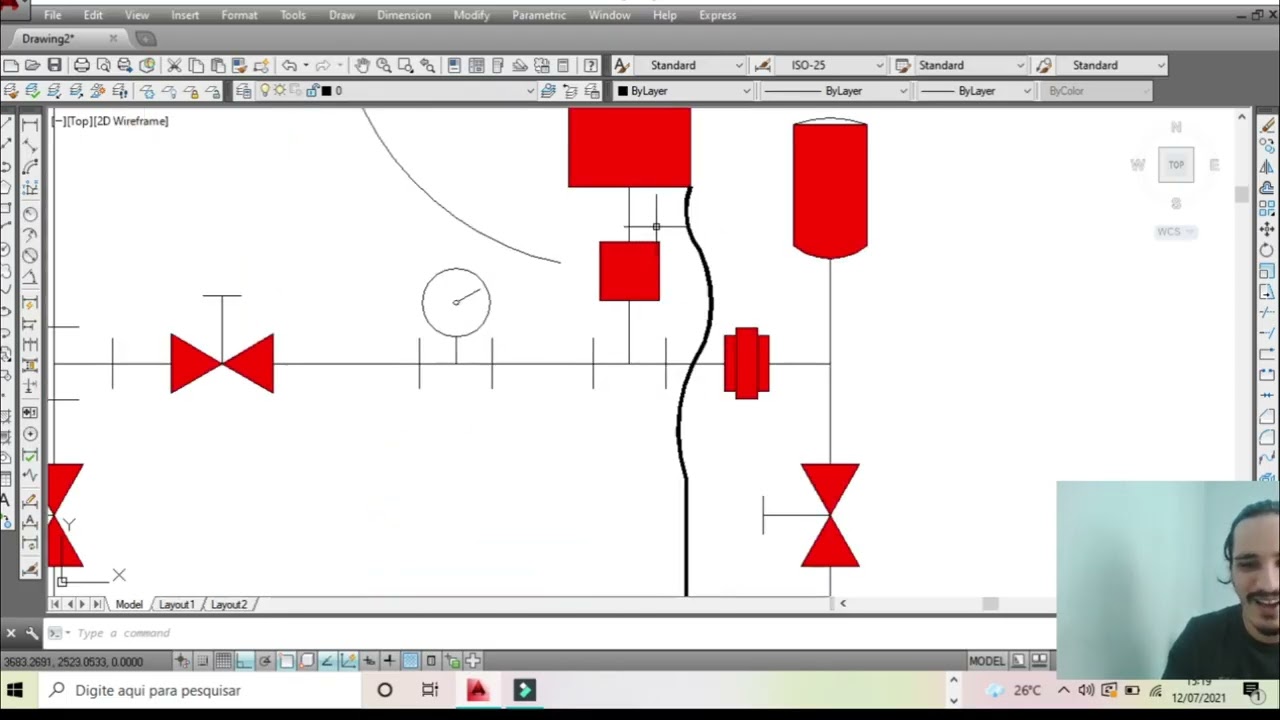The height and width of the screenshot is (720, 1280).
Task: Toggle Grid Display in the status bar
Action: click(223, 661)
